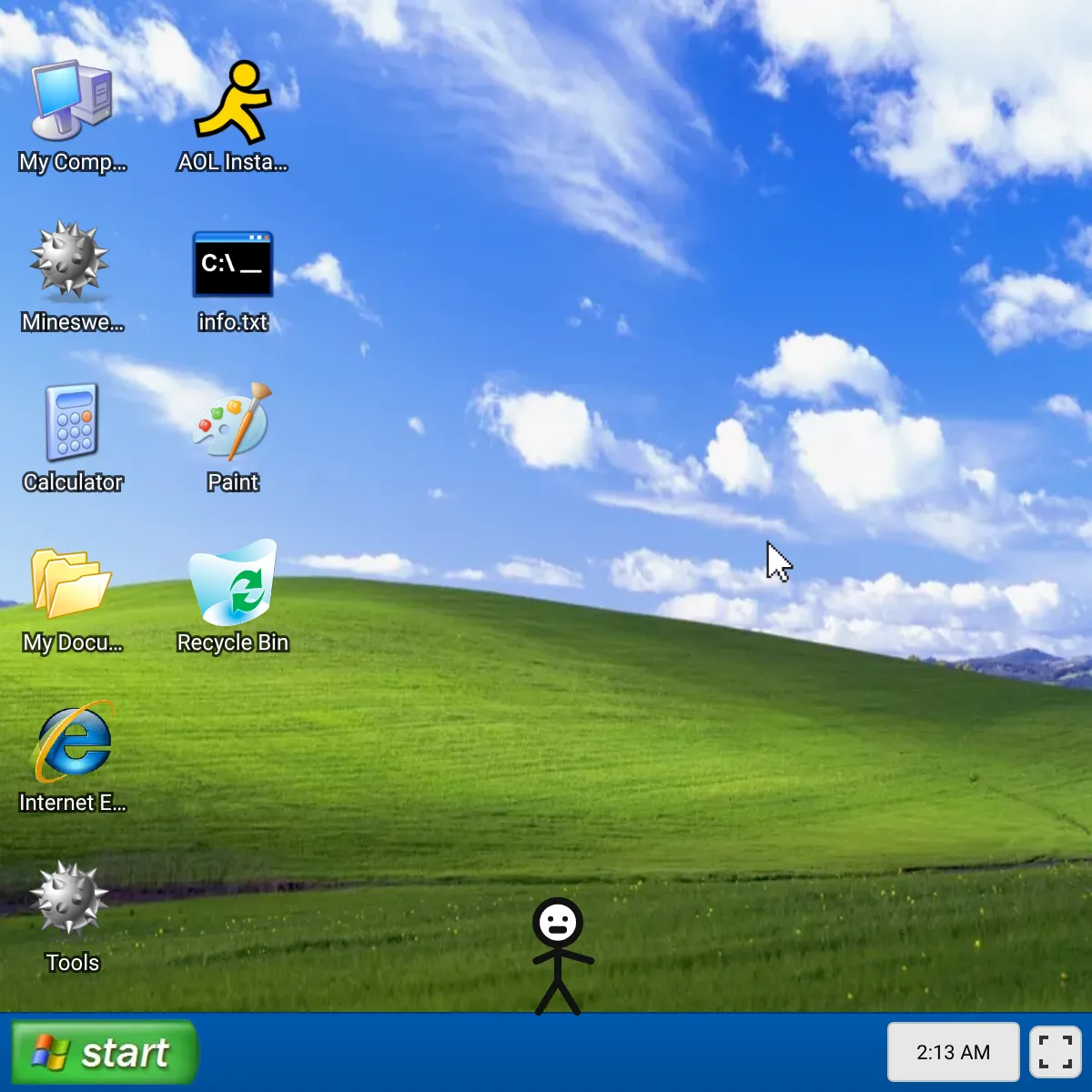The height and width of the screenshot is (1092, 1092).
Task: Select the Recycle Bin icon
Action: [233, 583]
